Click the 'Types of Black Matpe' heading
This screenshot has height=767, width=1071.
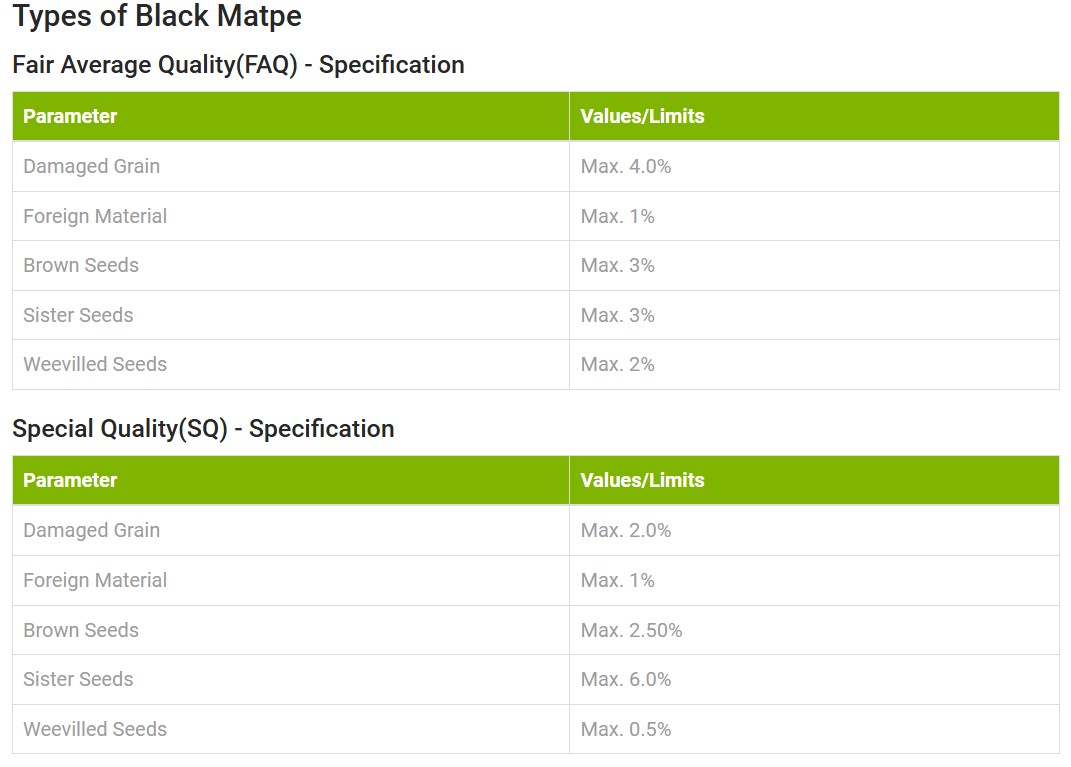157,17
